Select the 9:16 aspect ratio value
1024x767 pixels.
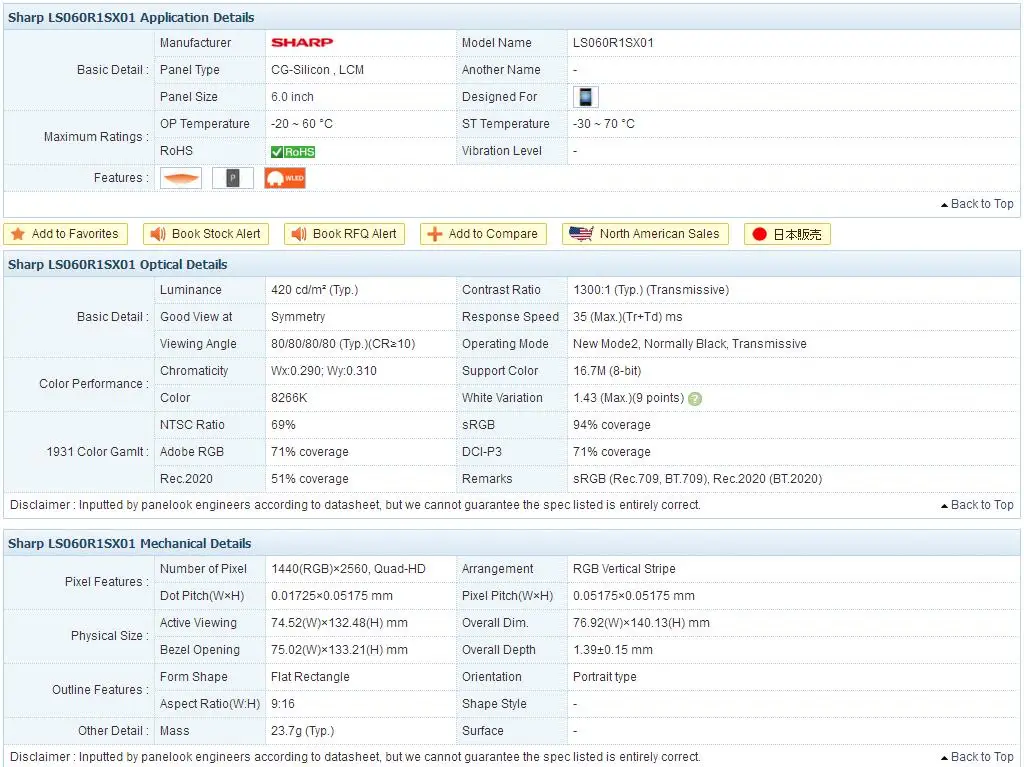(283, 704)
